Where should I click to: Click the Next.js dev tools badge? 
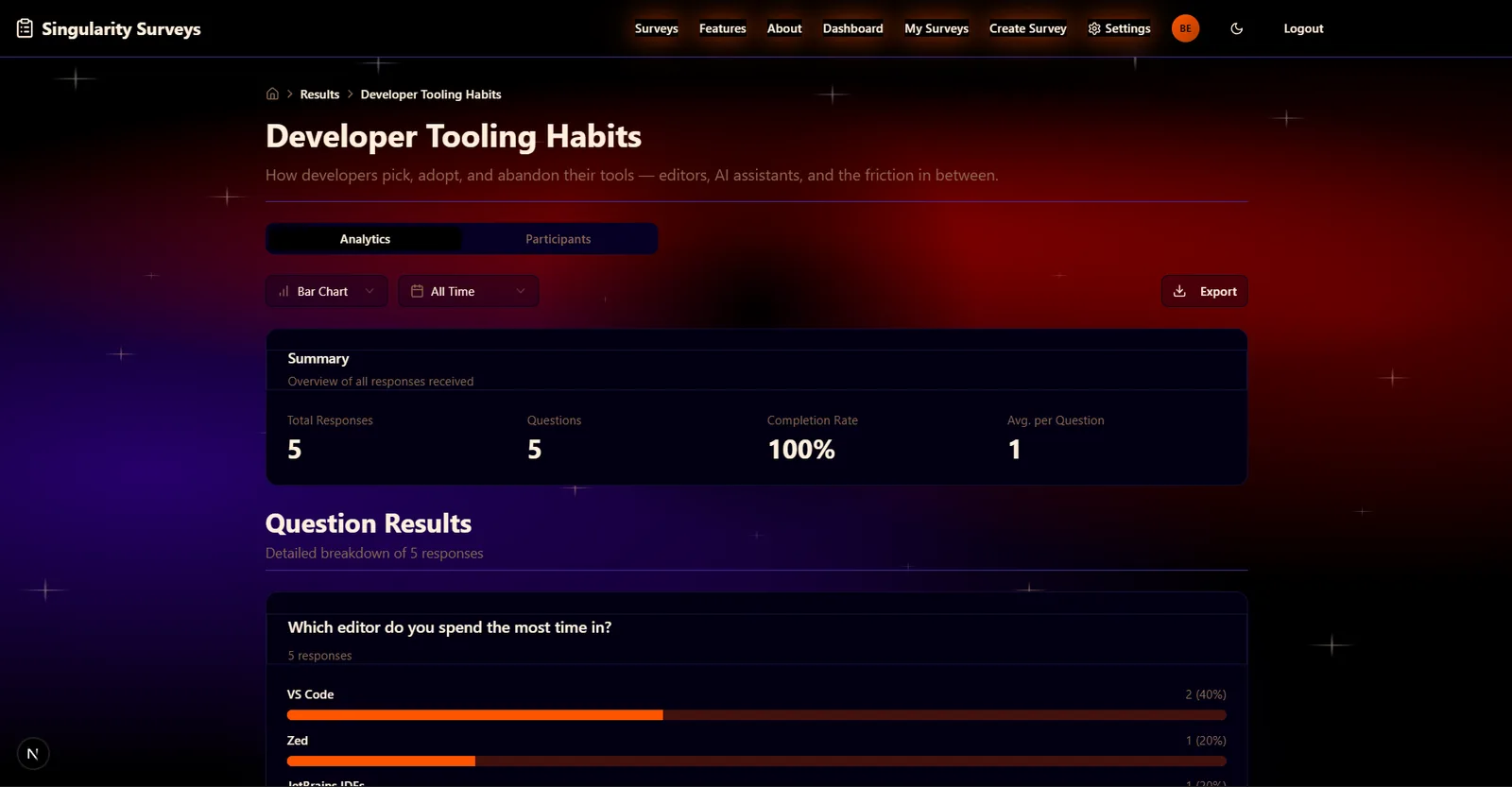[x=33, y=753]
